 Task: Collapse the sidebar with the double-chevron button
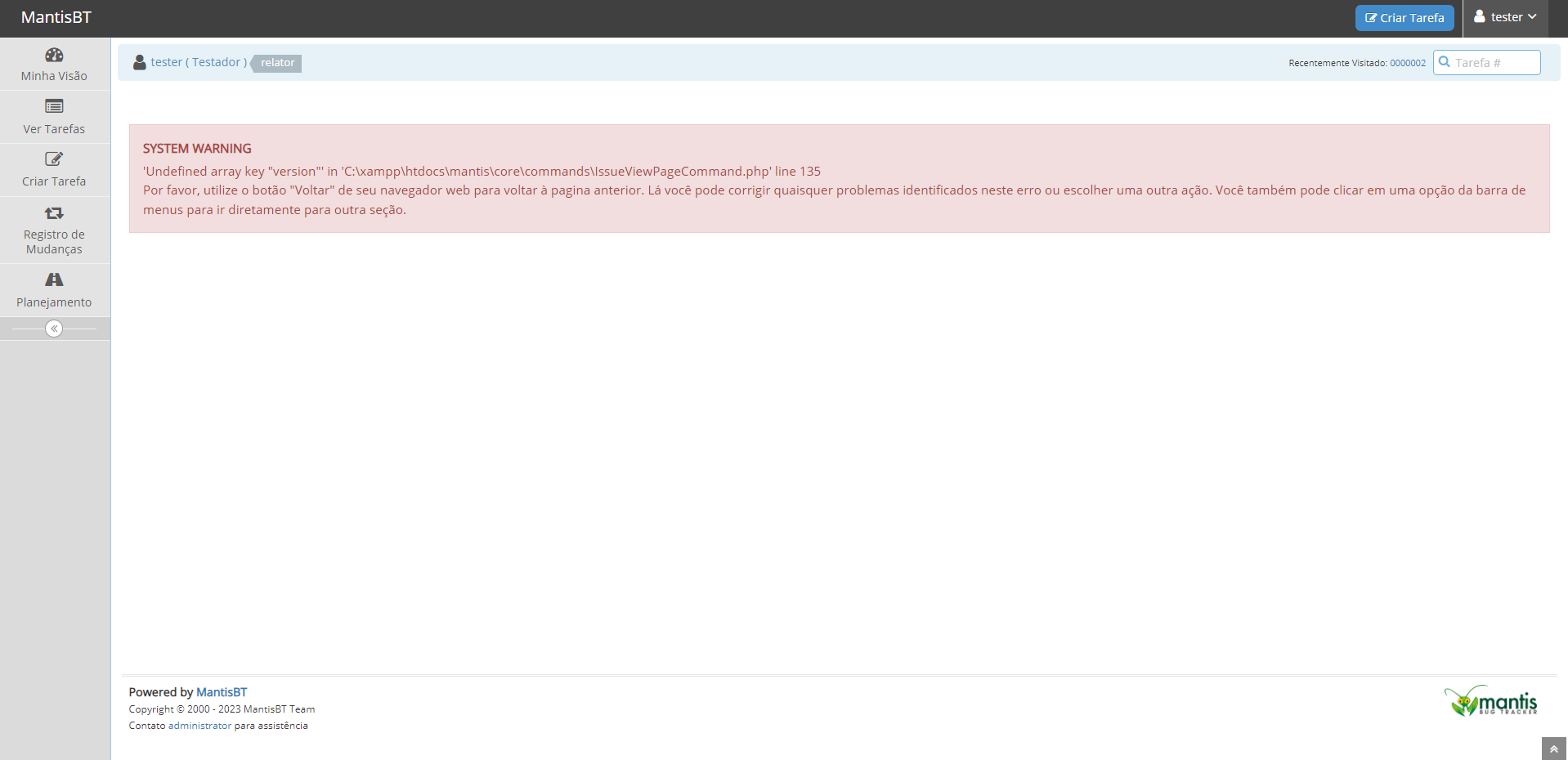coord(54,329)
